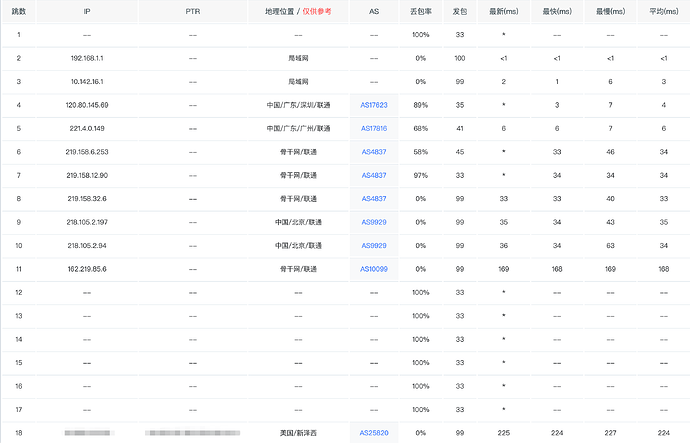Click the 丢包率 column header

click(x=421, y=11)
